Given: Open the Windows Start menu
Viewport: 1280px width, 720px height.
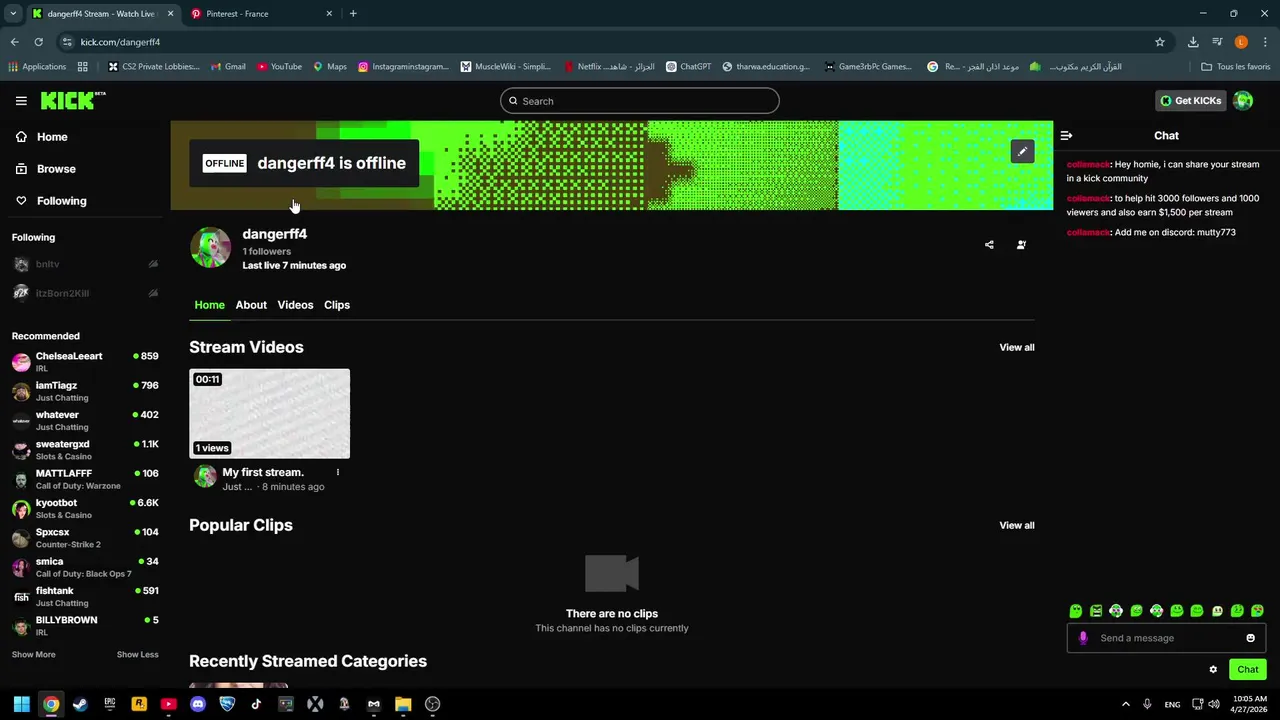Looking at the screenshot, I should [21, 704].
